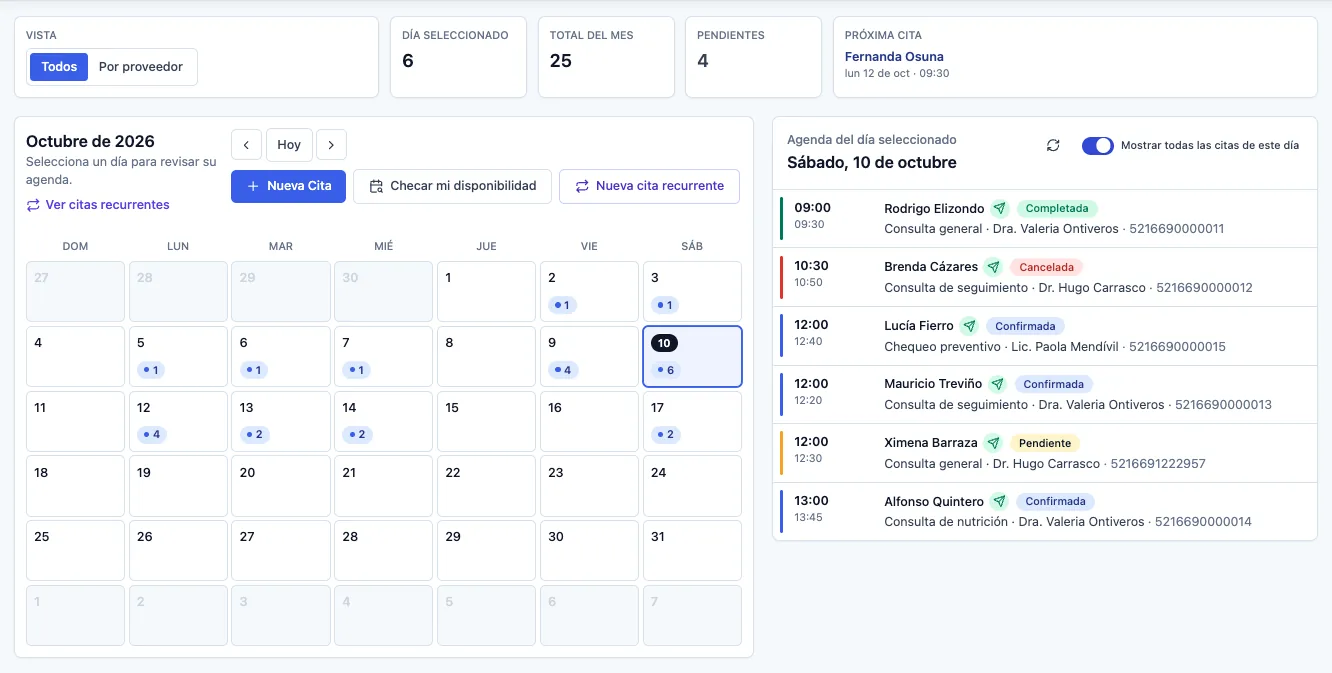Image resolution: width=1332 pixels, height=673 pixels.
Task: Go to next month with right chevron
Action: point(331,145)
